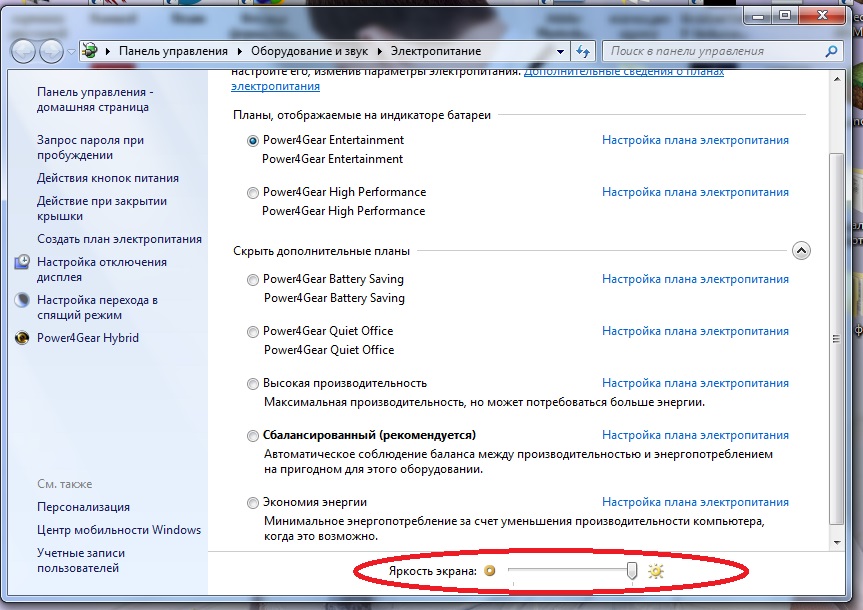Click Планы, отображаемые на индикаторе батареи heading
The height and width of the screenshot is (610, 863).
point(362,115)
